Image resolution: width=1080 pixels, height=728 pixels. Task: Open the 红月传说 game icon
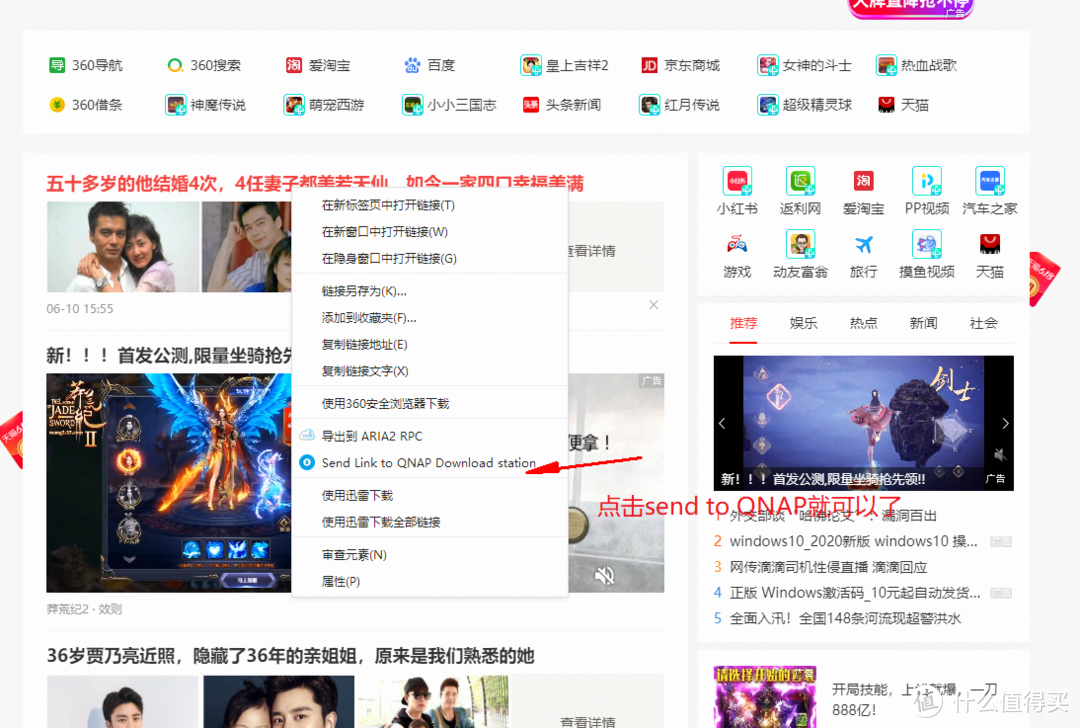coord(649,105)
